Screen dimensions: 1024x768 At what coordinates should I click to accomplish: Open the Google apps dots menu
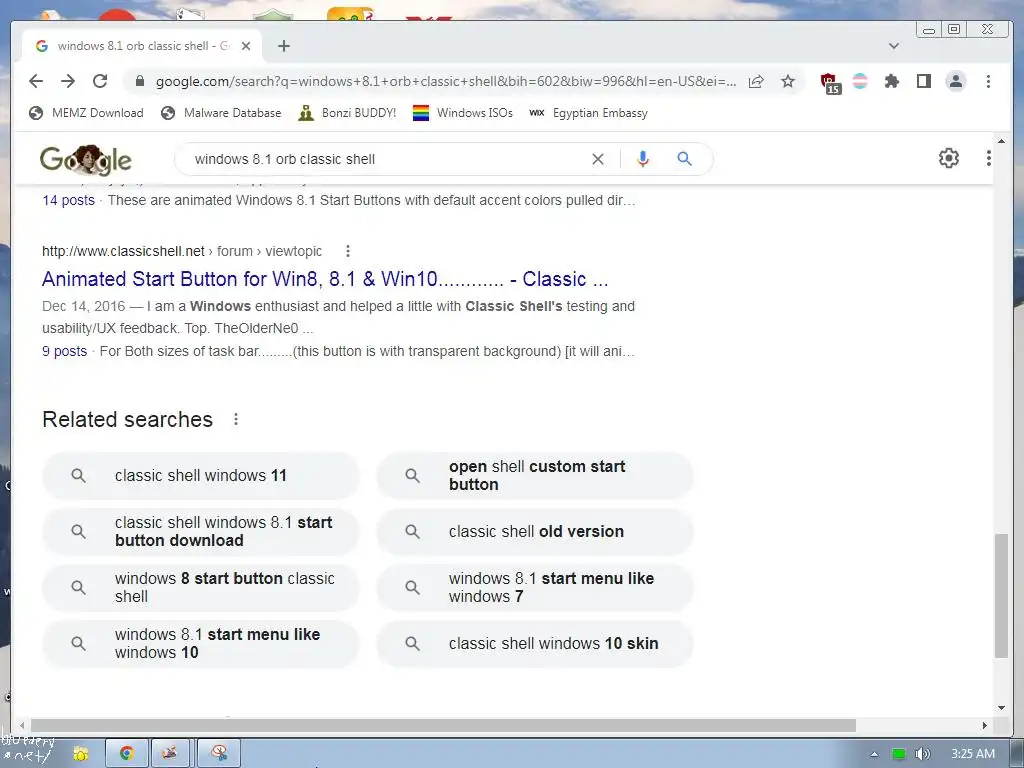click(989, 158)
